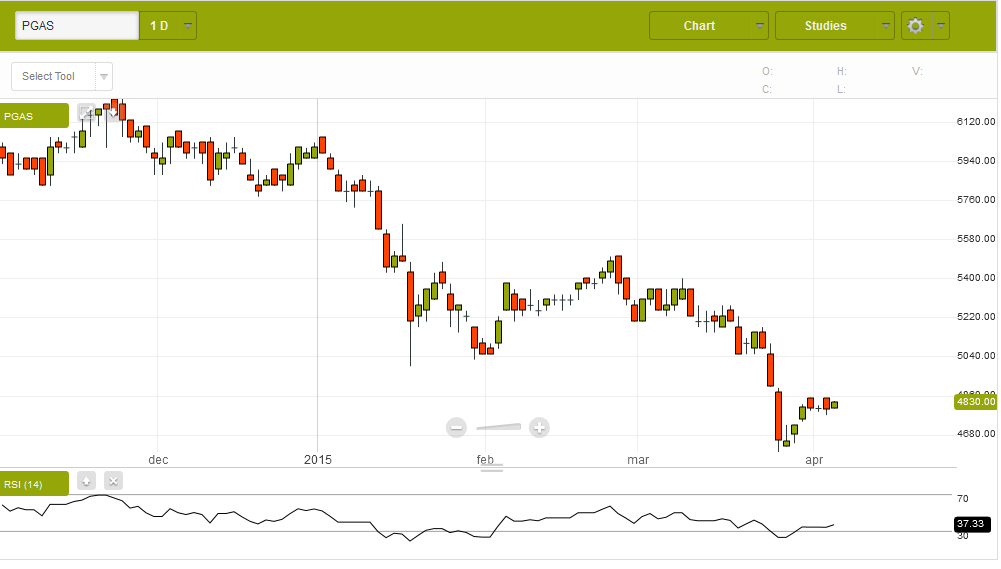This screenshot has width=1001, height=569.
Task: Close the RSI (14) study panel
Action: click(x=113, y=481)
